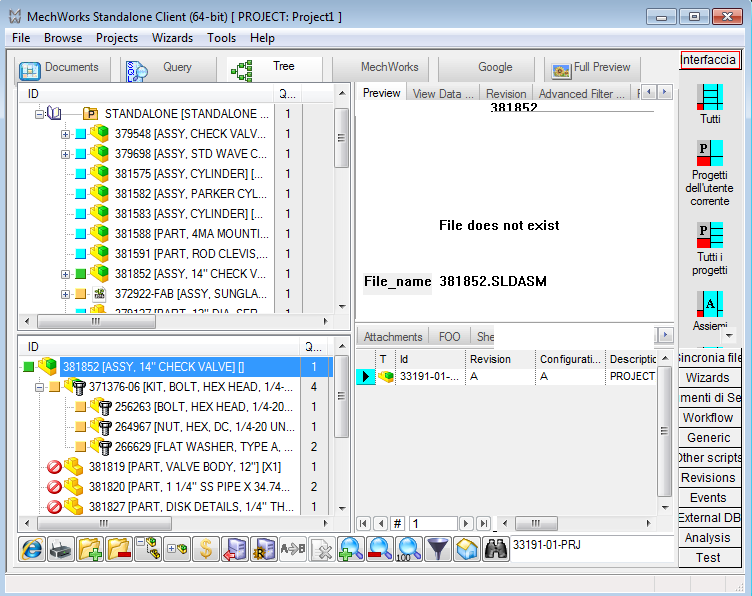
Task: Select the 33191-01 attachment row
Action: tap(506, 376)
